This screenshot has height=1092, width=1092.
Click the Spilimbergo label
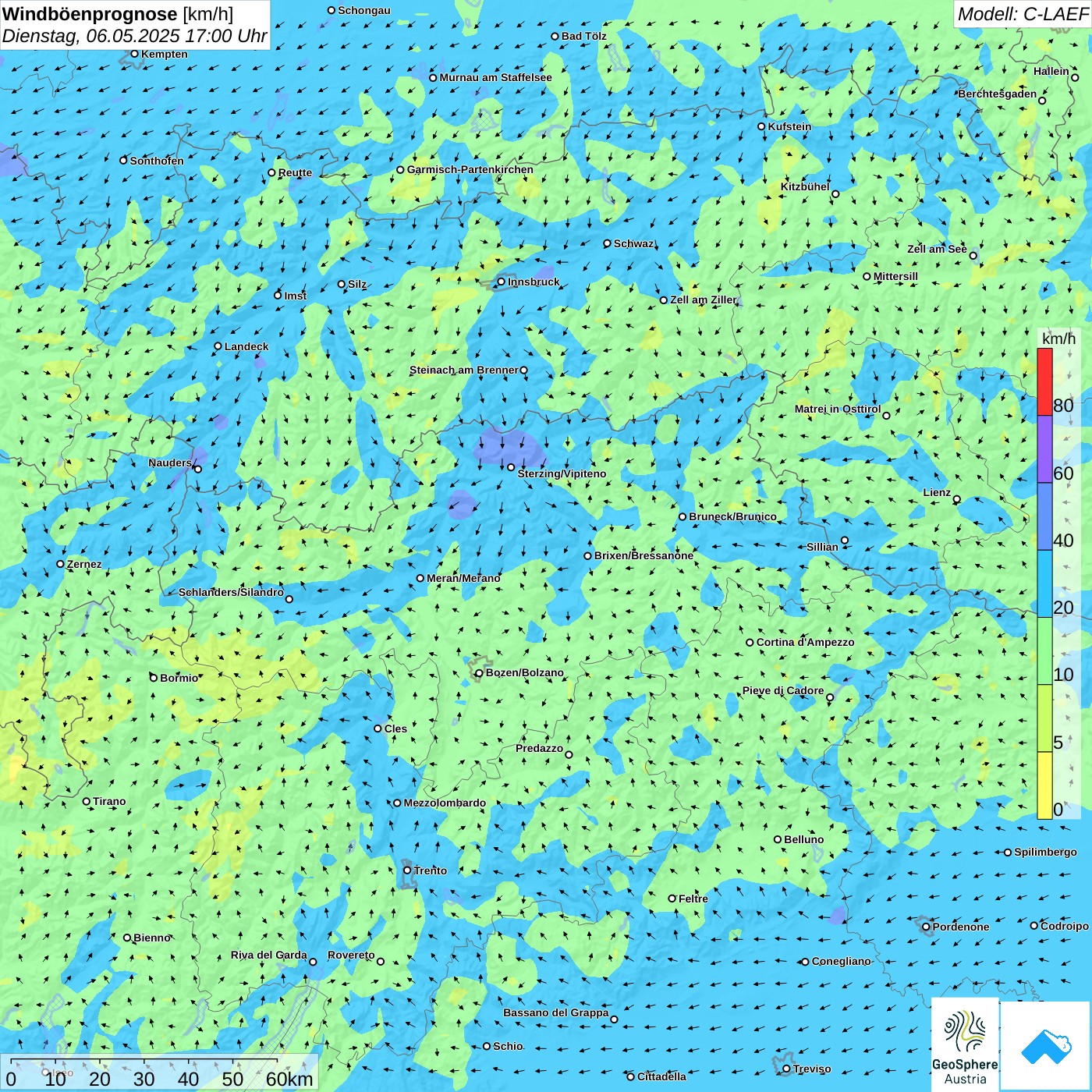click(1046, 852)
